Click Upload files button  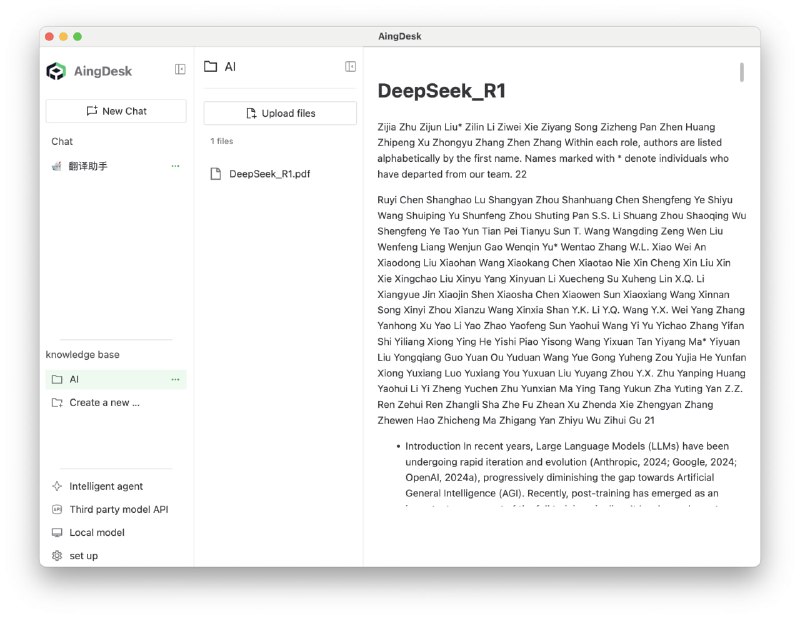point(280,113)
